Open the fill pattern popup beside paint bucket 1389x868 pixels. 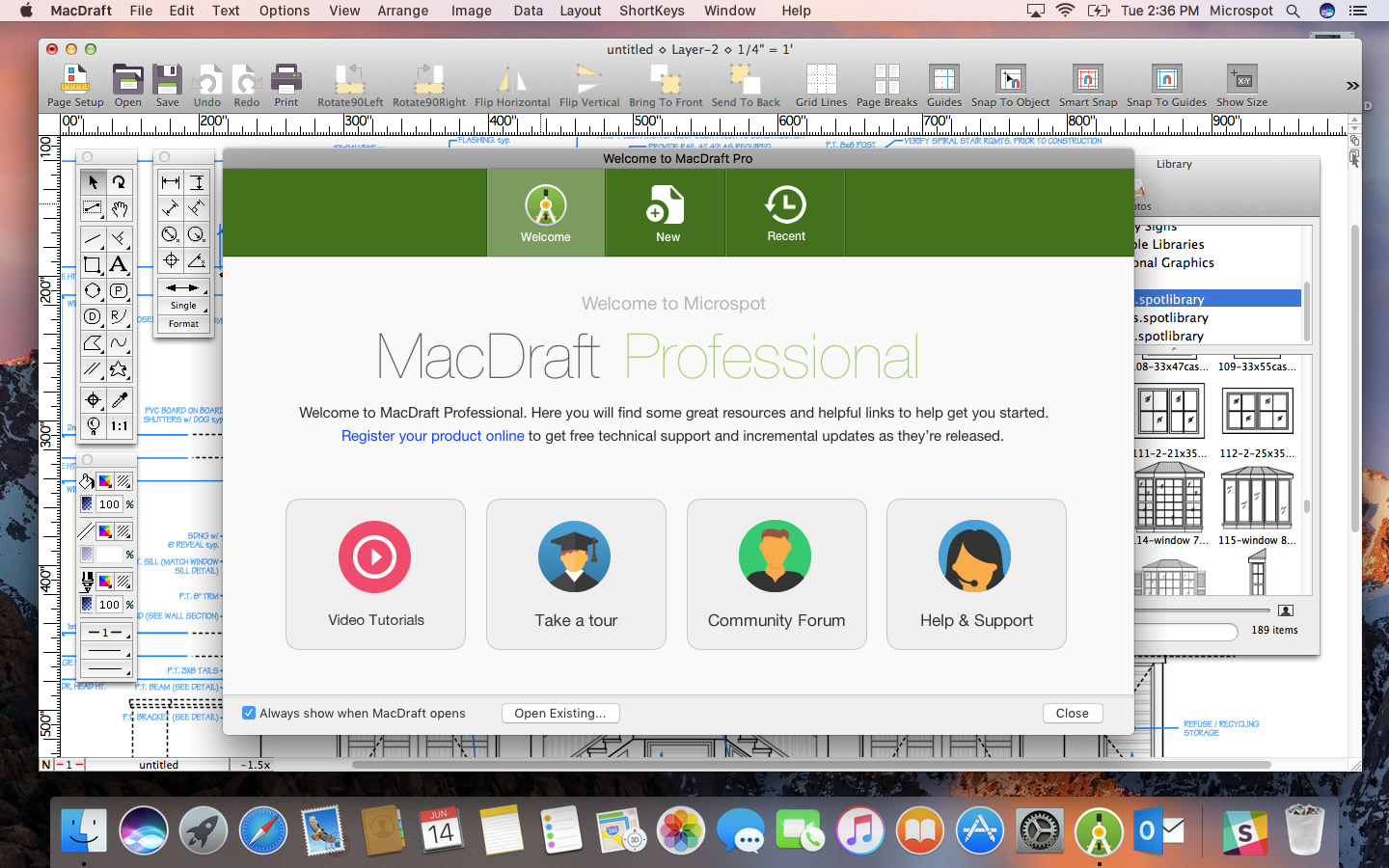pos(123,481)
